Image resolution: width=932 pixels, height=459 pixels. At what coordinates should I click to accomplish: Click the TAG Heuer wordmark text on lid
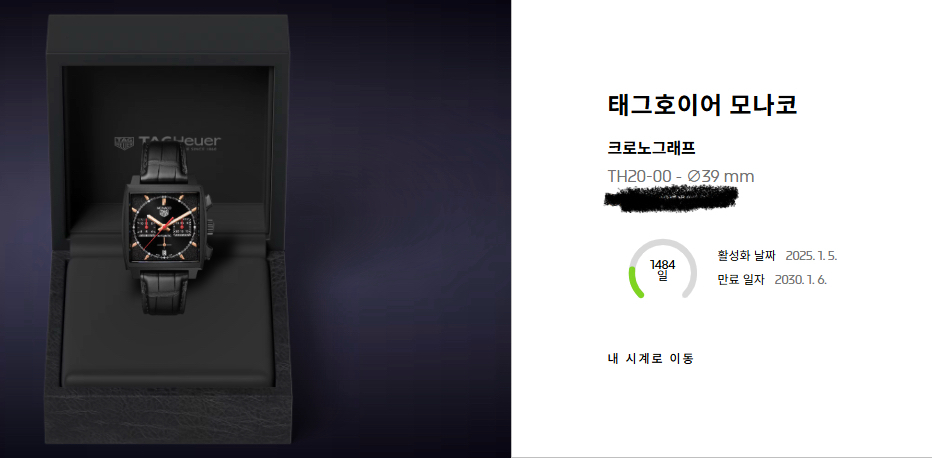pos(179,142)
